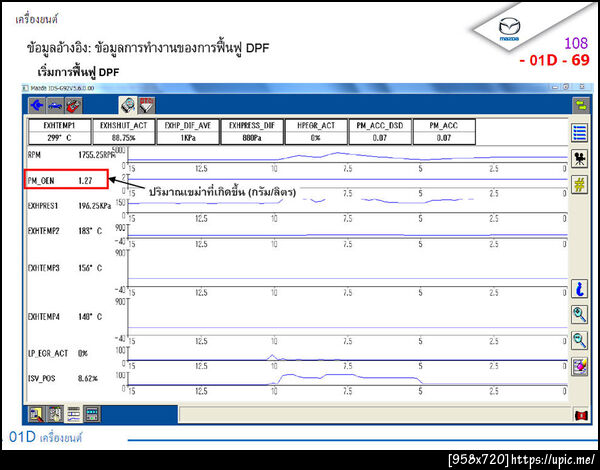Click the zoom in magnifier icon
The image size is (600, 470).
pos(579,314)
